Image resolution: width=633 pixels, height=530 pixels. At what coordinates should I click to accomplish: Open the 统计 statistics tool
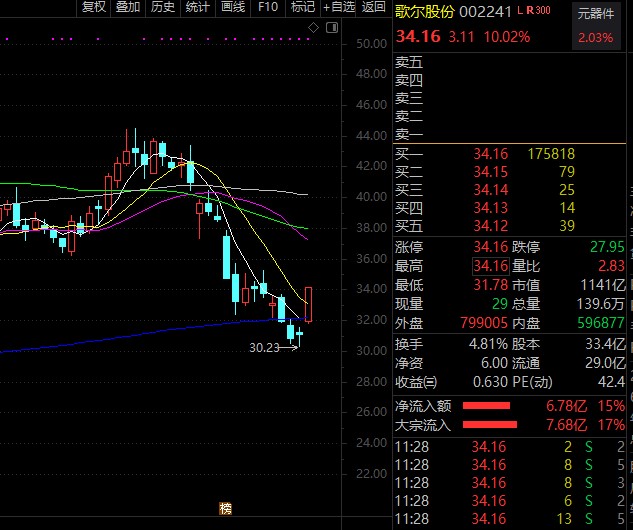pyautogui.click(x=197, y=7)
